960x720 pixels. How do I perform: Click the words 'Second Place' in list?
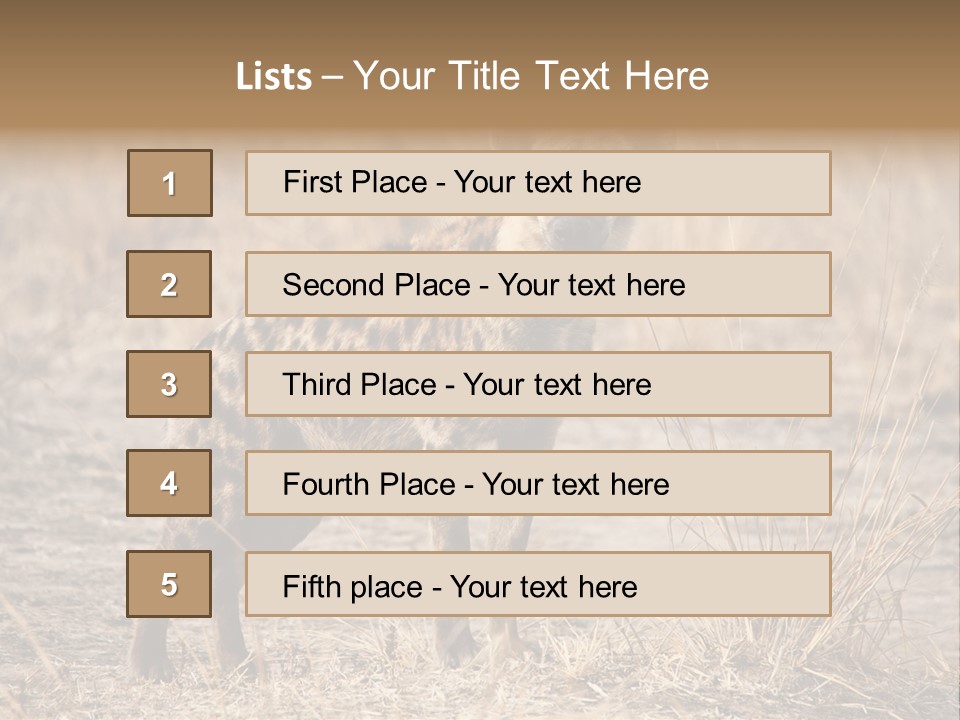coord(377,285)
